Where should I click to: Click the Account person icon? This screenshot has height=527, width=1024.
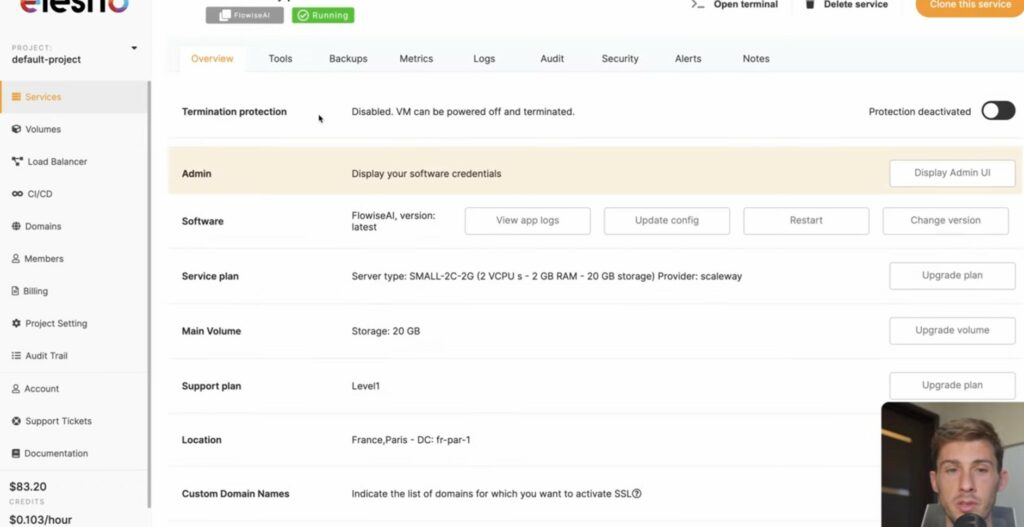(16, 389)
